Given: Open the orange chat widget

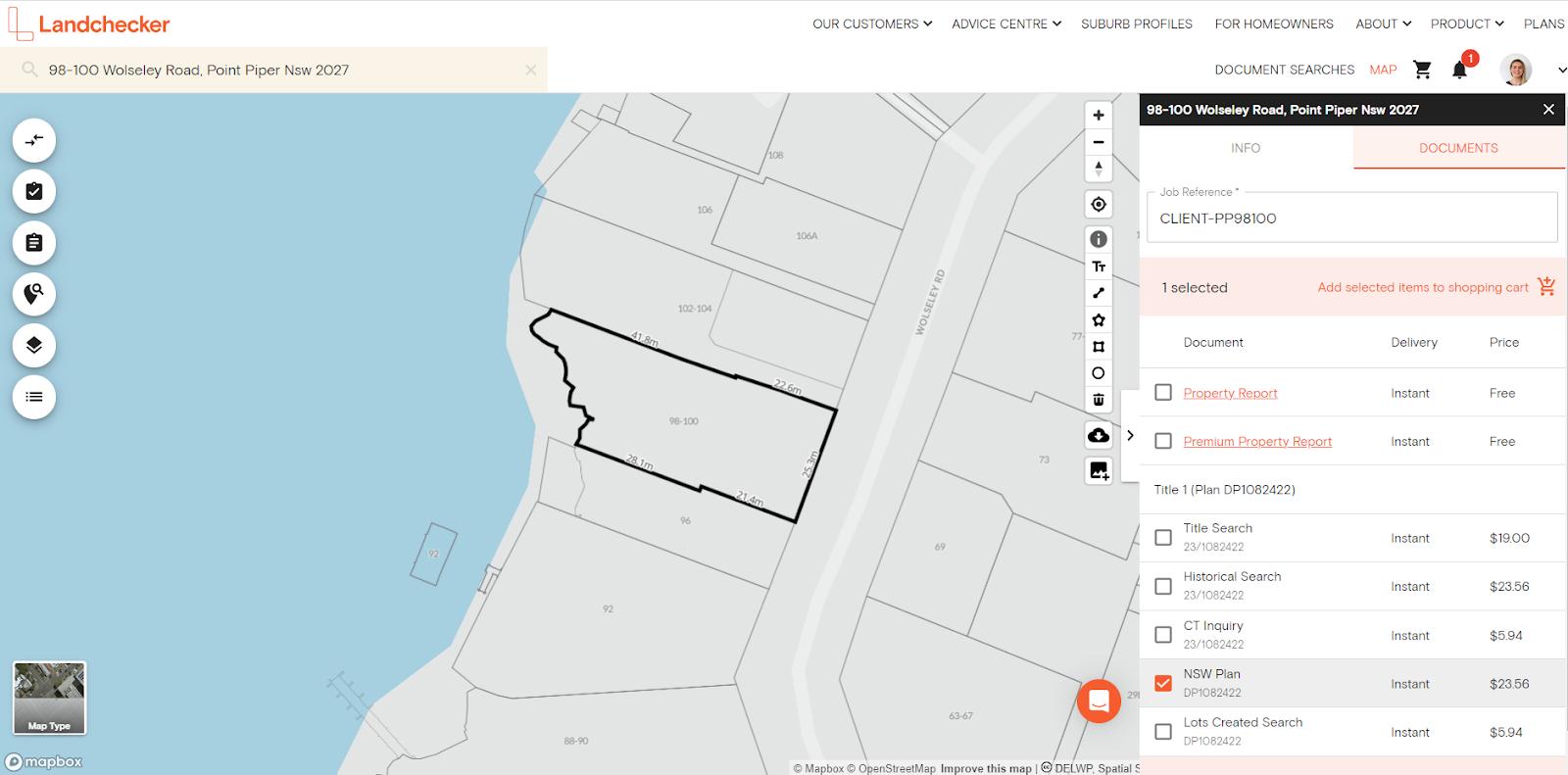Looking at the screenshot, I should 1099,702.
